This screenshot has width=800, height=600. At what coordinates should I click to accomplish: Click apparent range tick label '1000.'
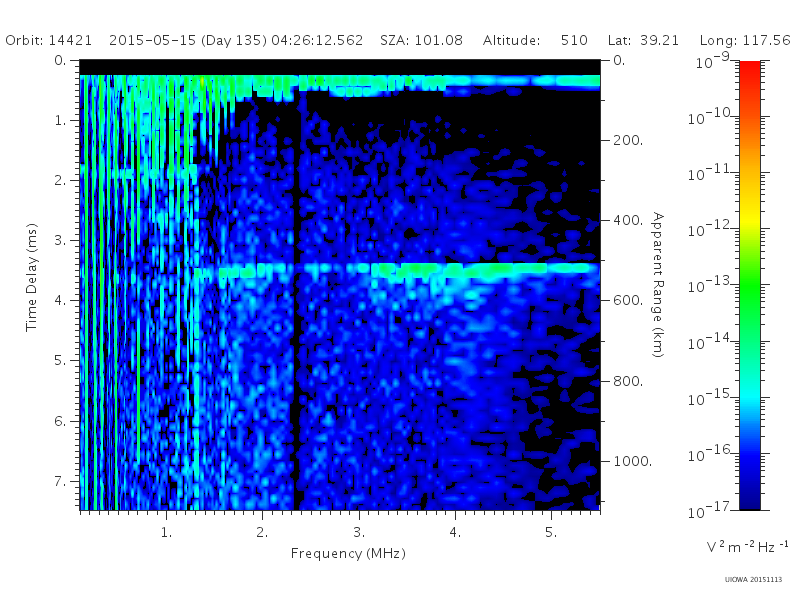(632, 461)
